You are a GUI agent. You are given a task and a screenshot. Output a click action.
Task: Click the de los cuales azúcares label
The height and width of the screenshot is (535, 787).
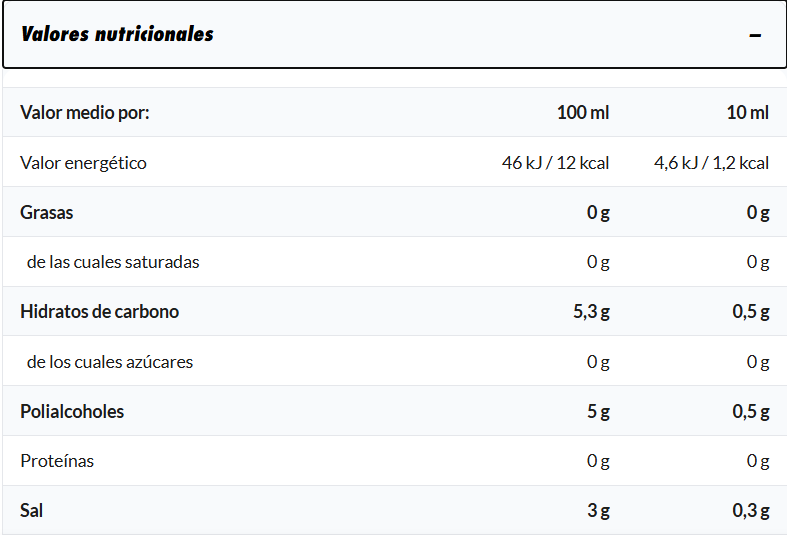pos(110,361)
